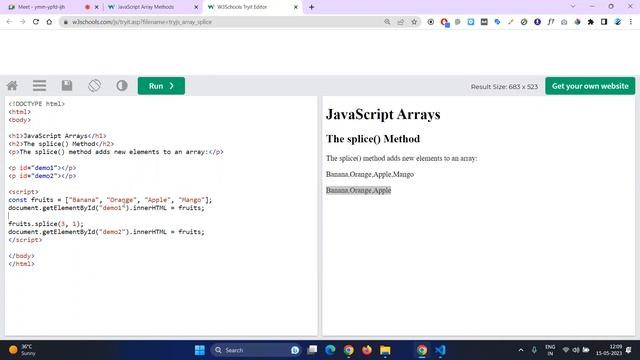Open Firefox from the taskbar

point(367,350)
